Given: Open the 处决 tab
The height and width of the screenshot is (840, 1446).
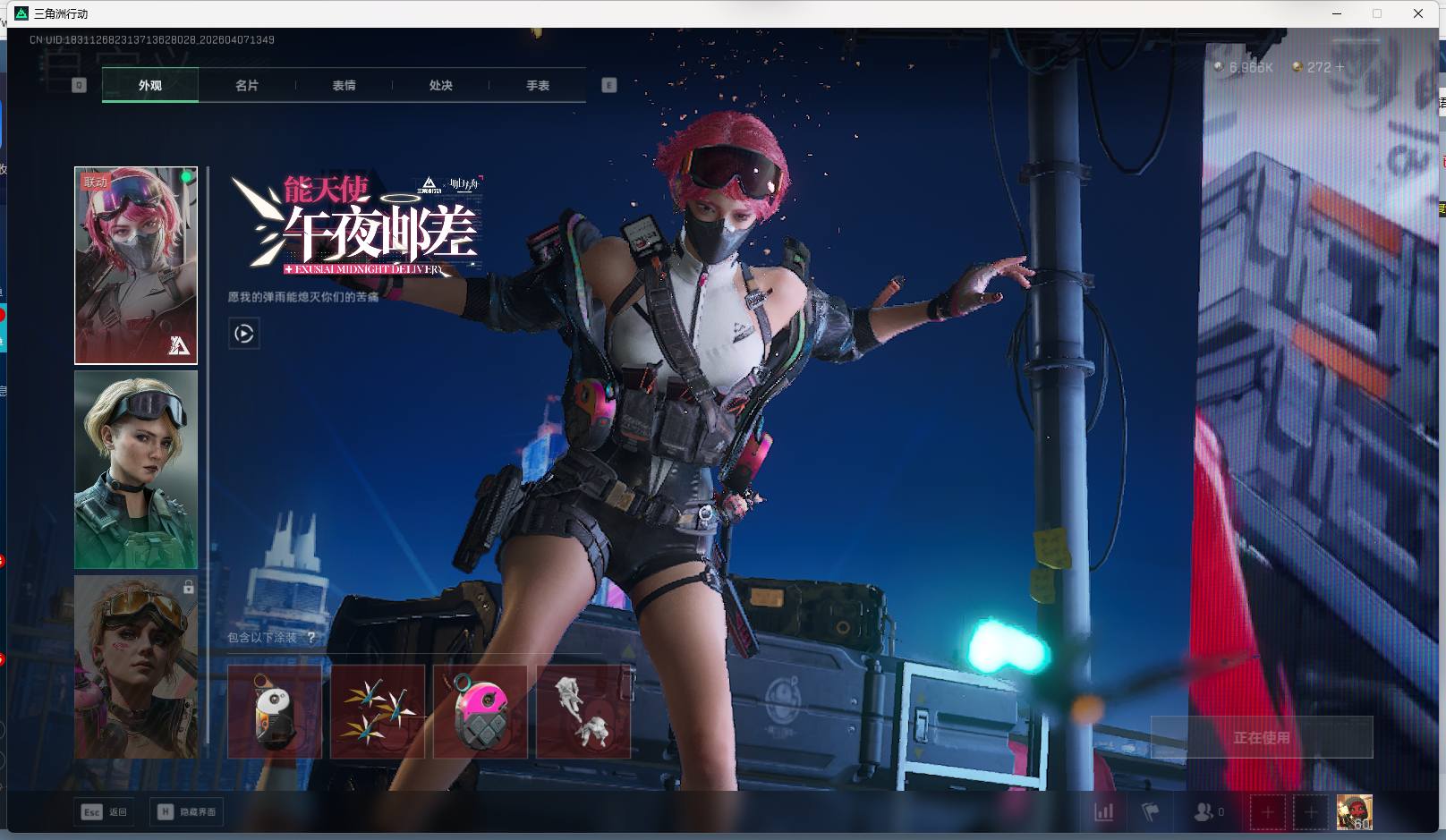Looking at the screenshot, I should tap(440, 85).
